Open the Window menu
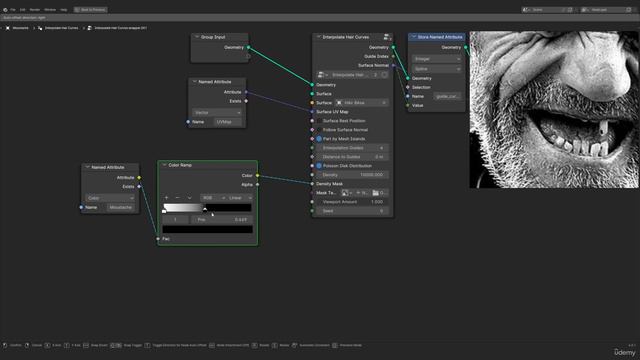This screenshot has height=360, width=640. coord(50,10)
